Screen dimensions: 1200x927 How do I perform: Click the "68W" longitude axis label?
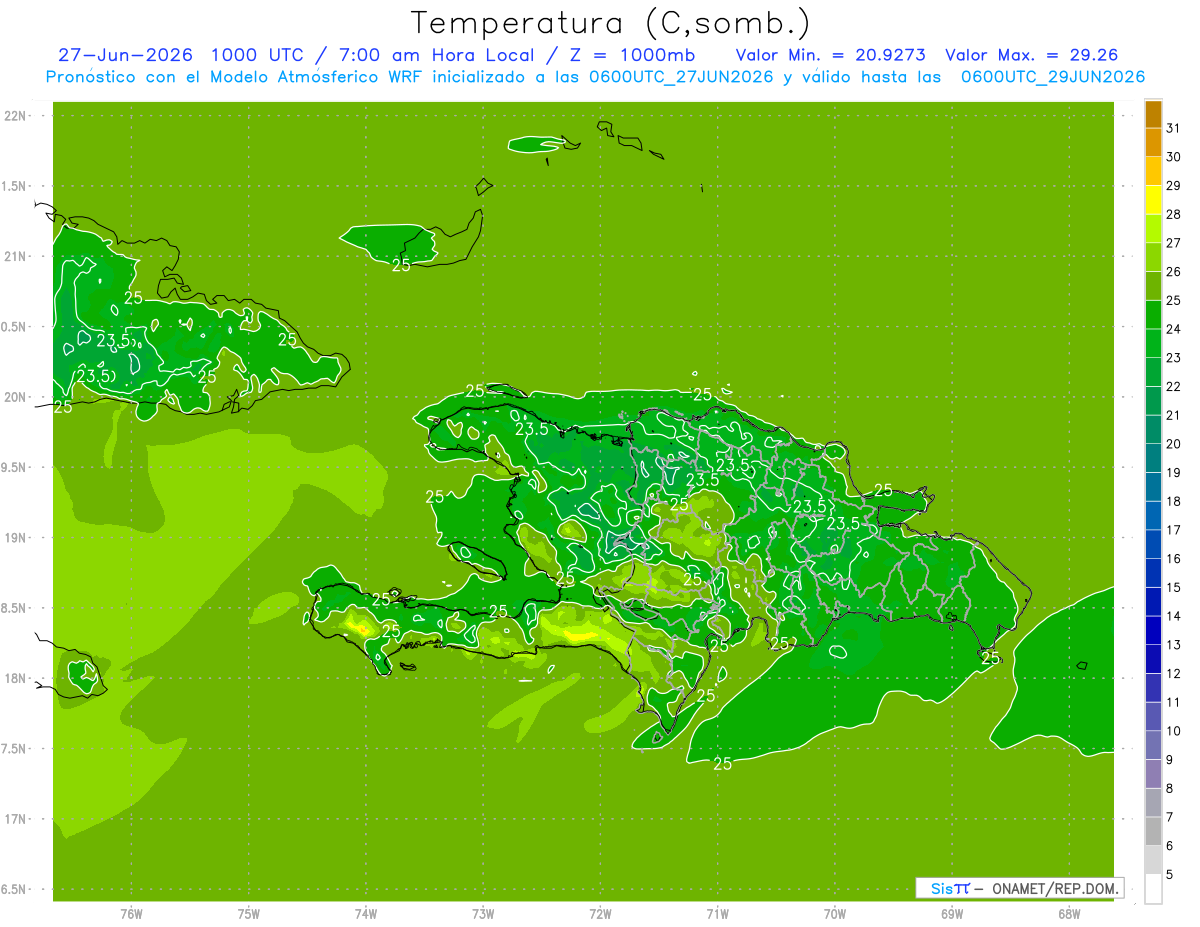tap(1068, 914)
